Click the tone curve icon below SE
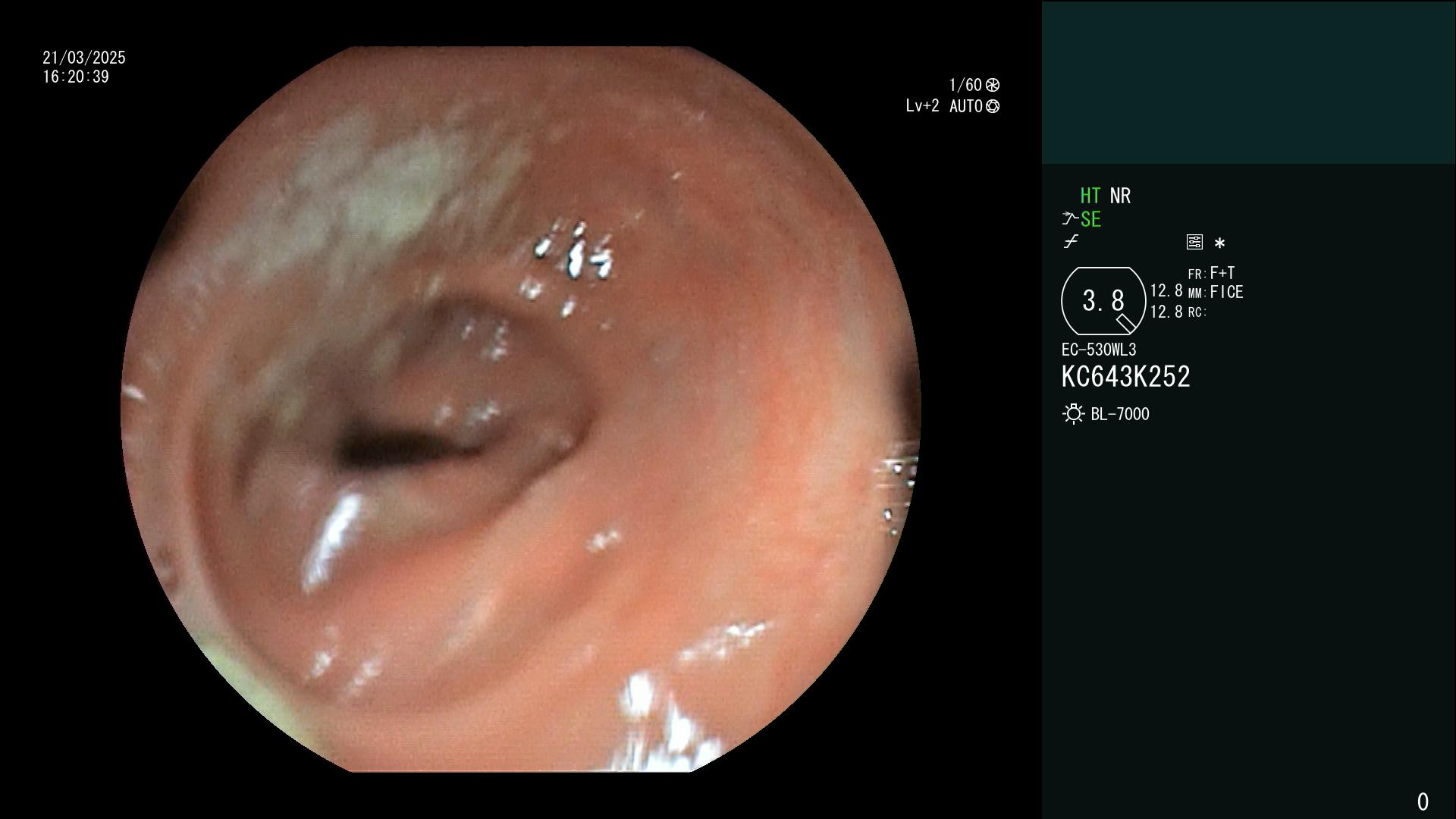Screen dimensions: 1456x819 [x=1071, y=242]
